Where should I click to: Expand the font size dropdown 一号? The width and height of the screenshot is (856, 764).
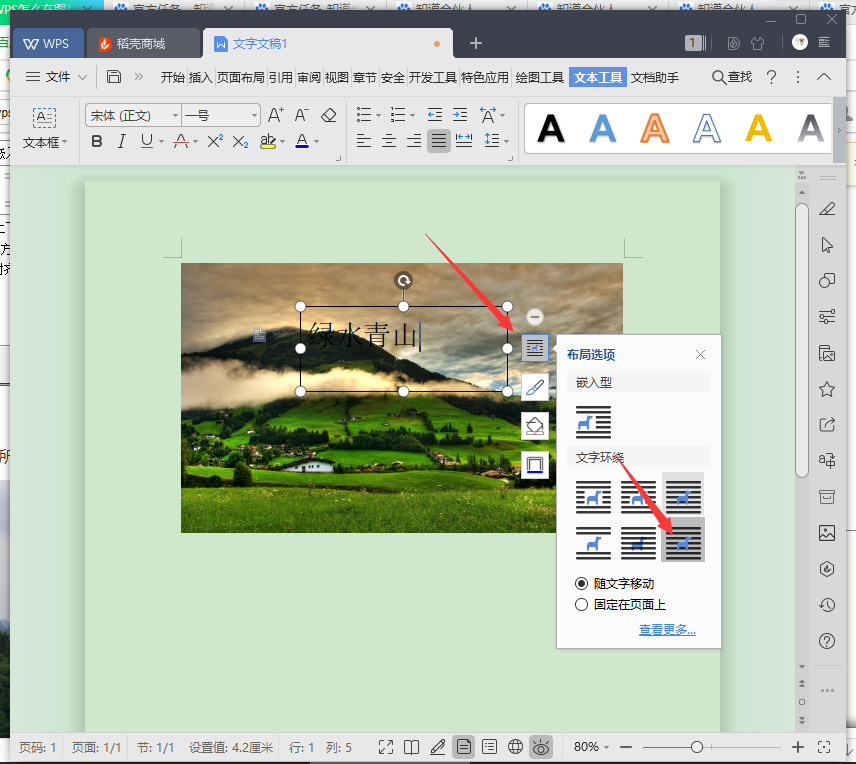[x=255, y=116]
